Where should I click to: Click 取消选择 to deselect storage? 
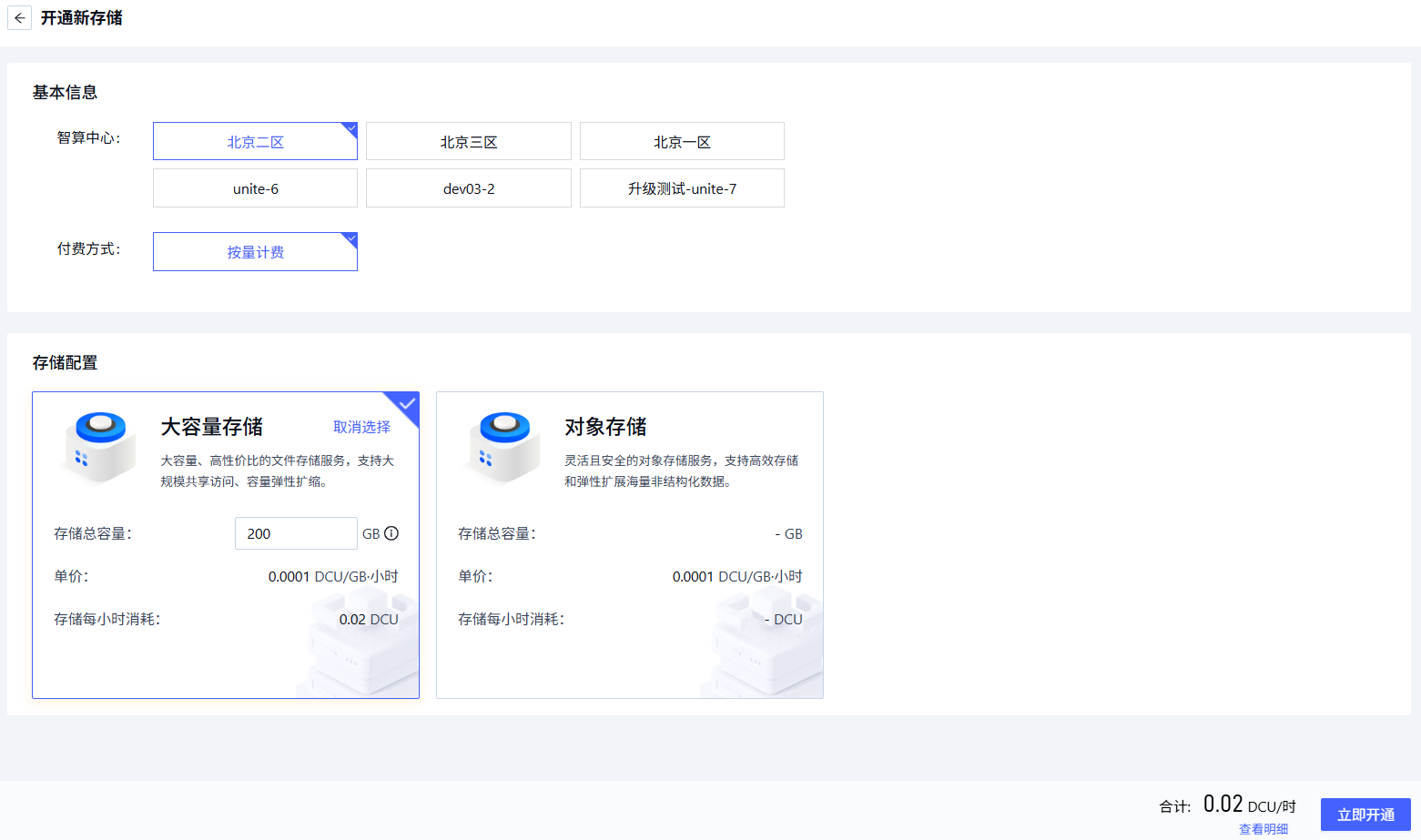[x=361, y=427]
